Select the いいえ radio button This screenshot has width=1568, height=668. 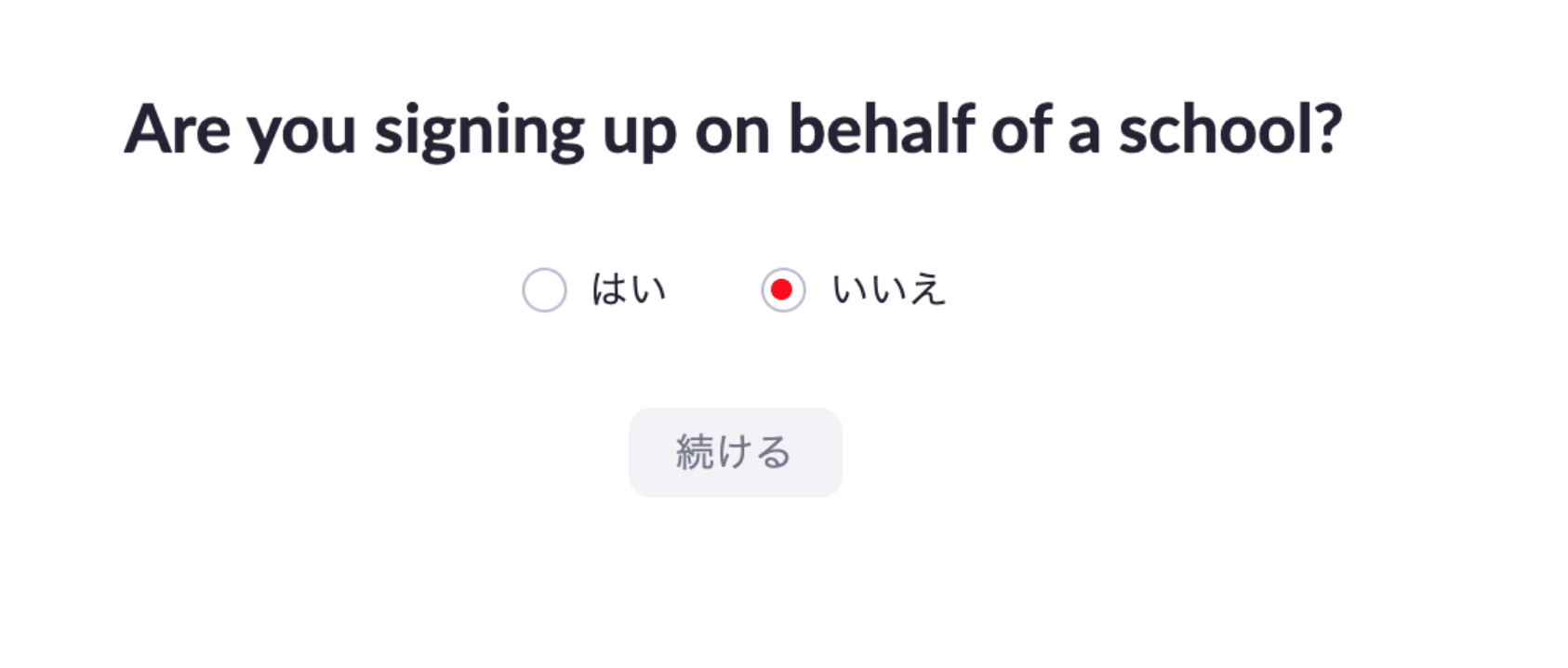(782, 290)
